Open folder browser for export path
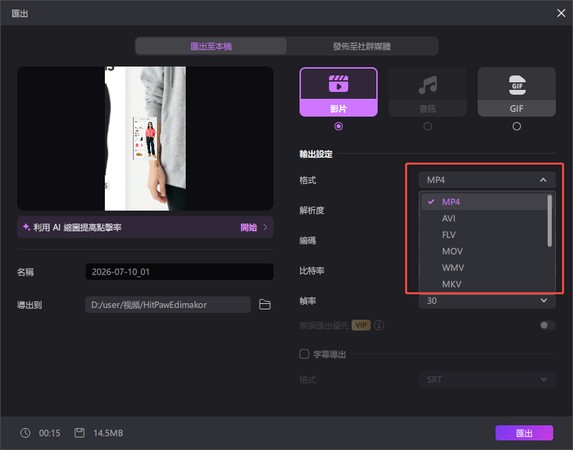 tap(265, 305)
